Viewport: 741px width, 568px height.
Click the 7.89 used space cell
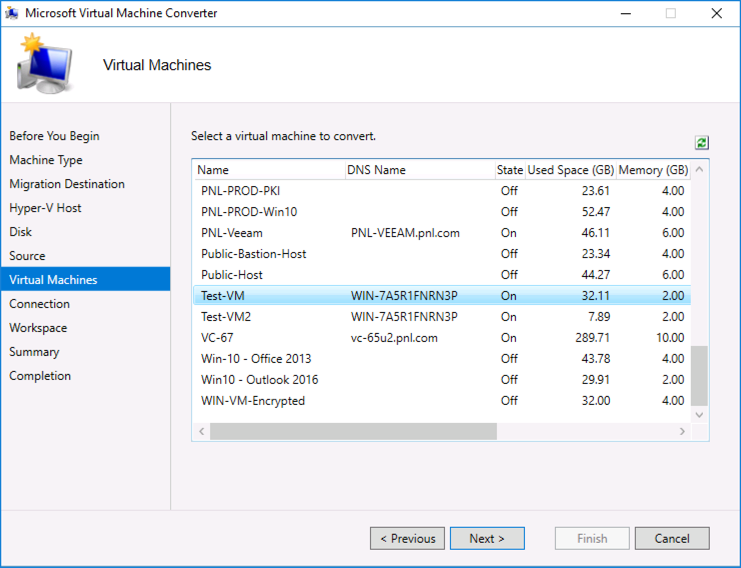click(599, 317)
